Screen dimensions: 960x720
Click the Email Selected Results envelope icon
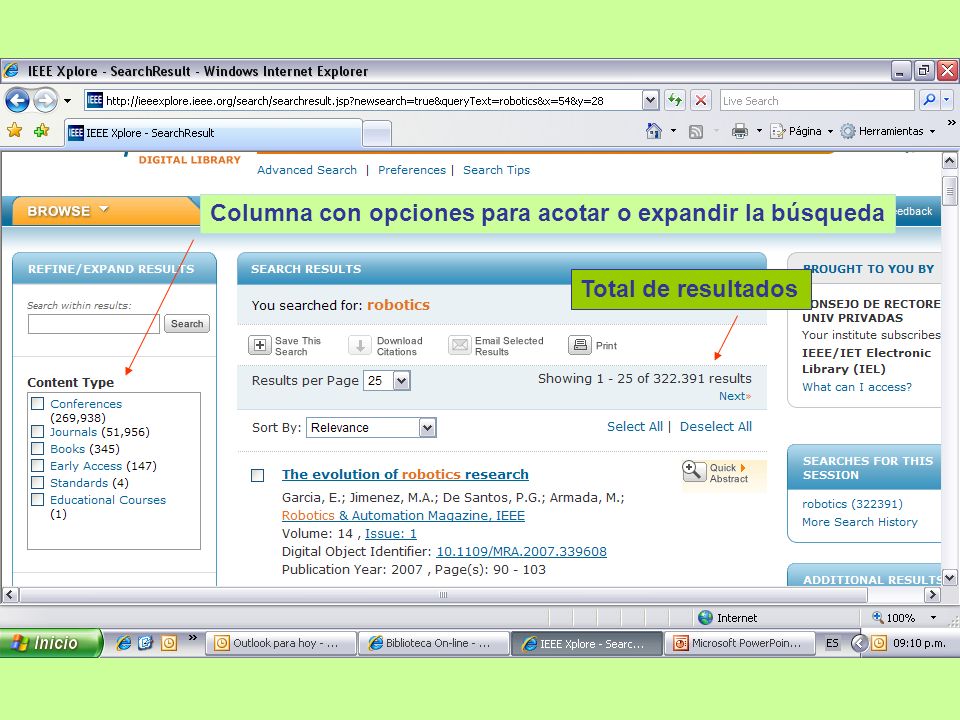pos(459,345)
